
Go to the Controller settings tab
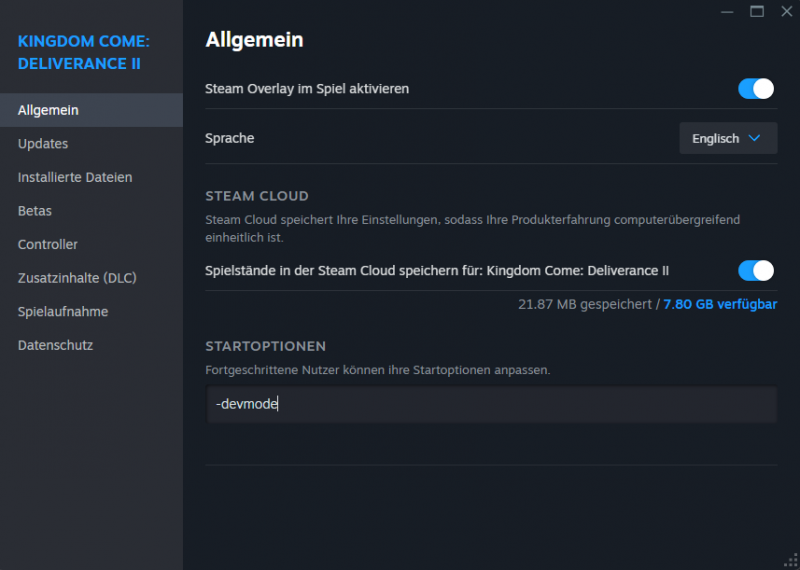(91, 244)
